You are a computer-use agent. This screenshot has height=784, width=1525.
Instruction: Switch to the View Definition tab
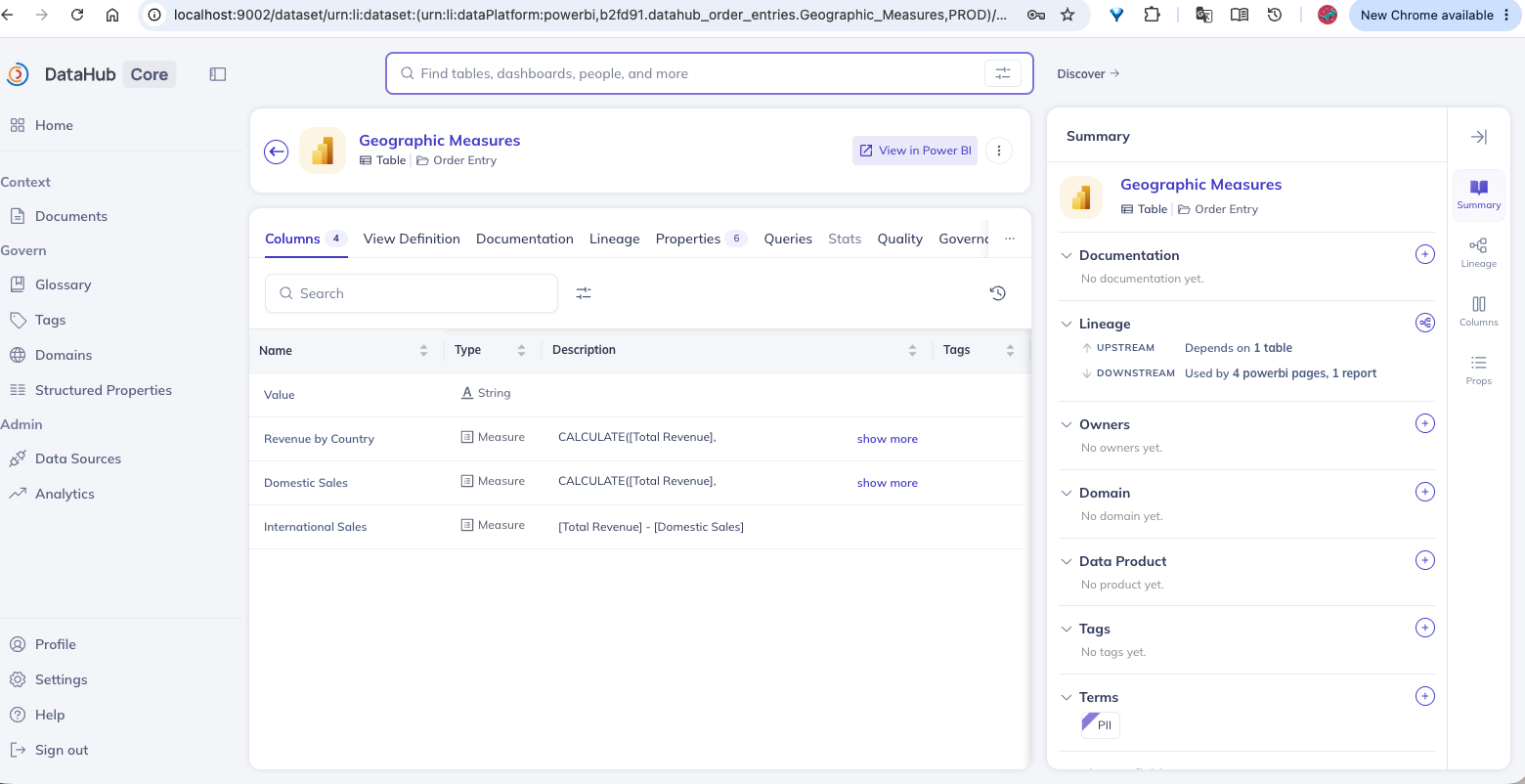point(412,239)
